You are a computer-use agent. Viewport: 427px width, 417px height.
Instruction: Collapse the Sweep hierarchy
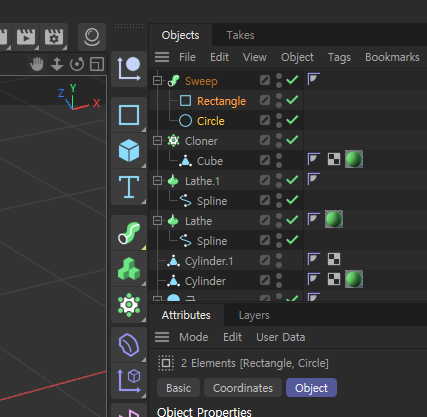[157, 81]
